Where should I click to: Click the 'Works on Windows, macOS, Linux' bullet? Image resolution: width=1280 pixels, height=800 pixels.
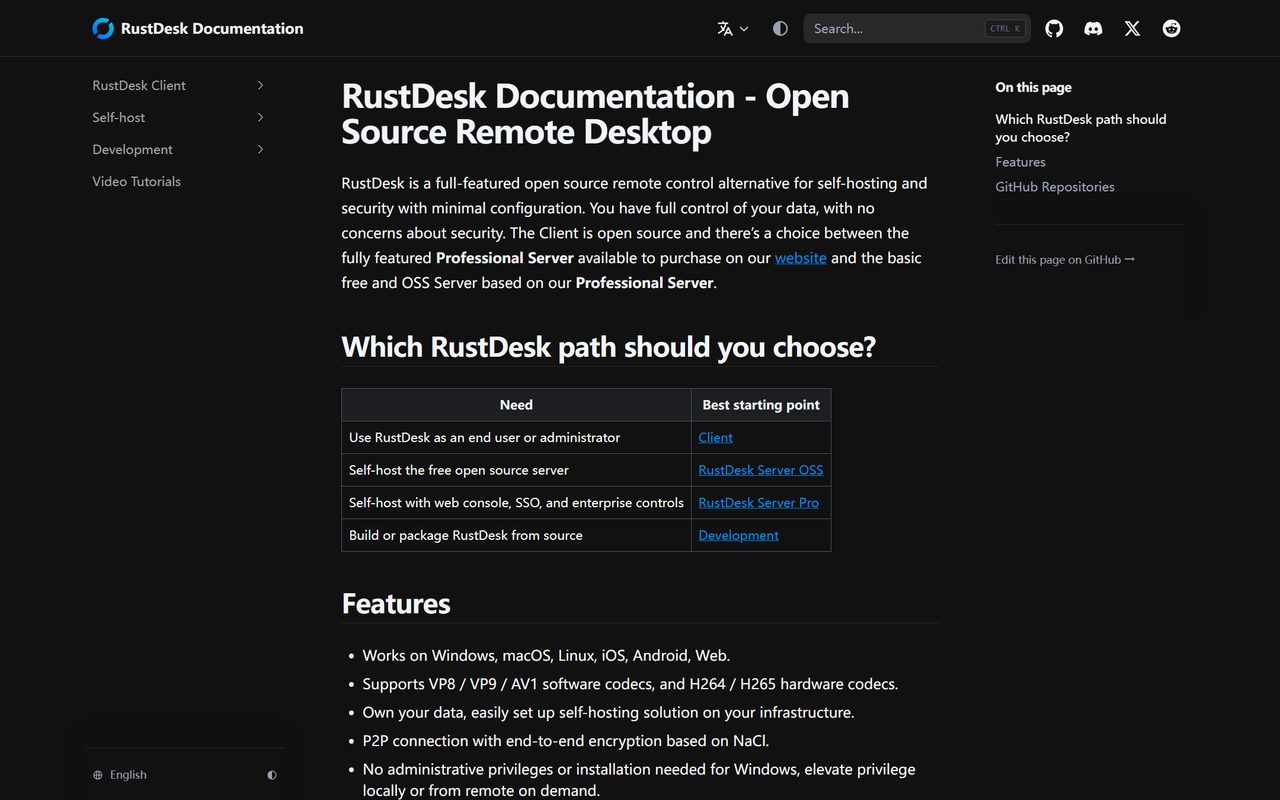[546, 656]
